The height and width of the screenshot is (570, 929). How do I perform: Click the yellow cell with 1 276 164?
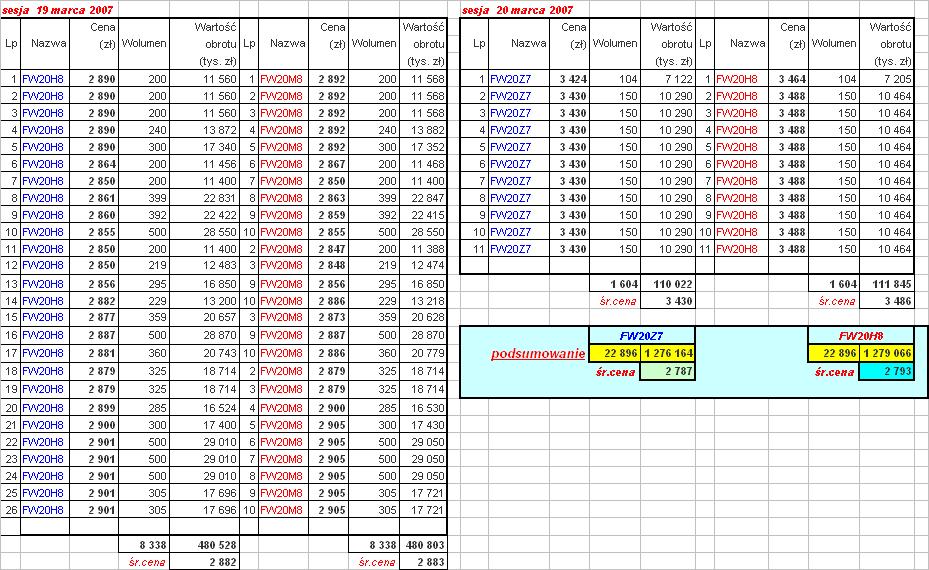(667, 353)
